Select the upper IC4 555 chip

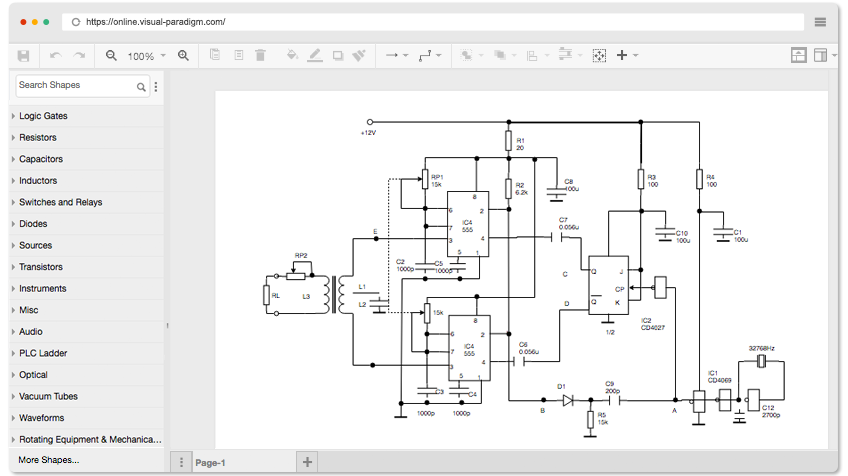tap(468, 224)
